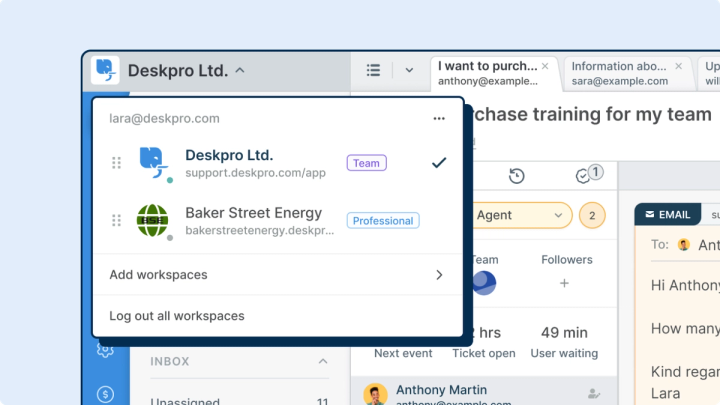The height and width of the screenshot is (405, 720).
Task: Open the billing dollar icon in sidebar
Action: [105, 394]
